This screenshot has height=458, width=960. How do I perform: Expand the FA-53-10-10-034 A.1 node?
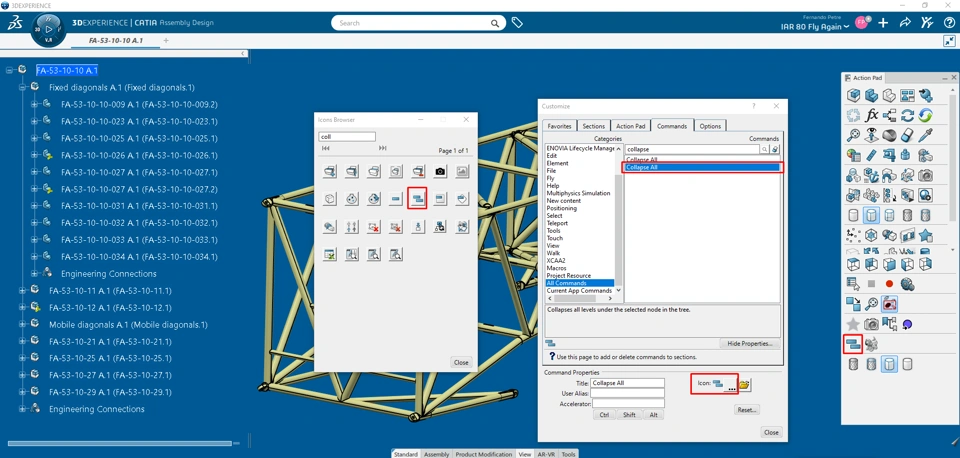tap(34, 257)
